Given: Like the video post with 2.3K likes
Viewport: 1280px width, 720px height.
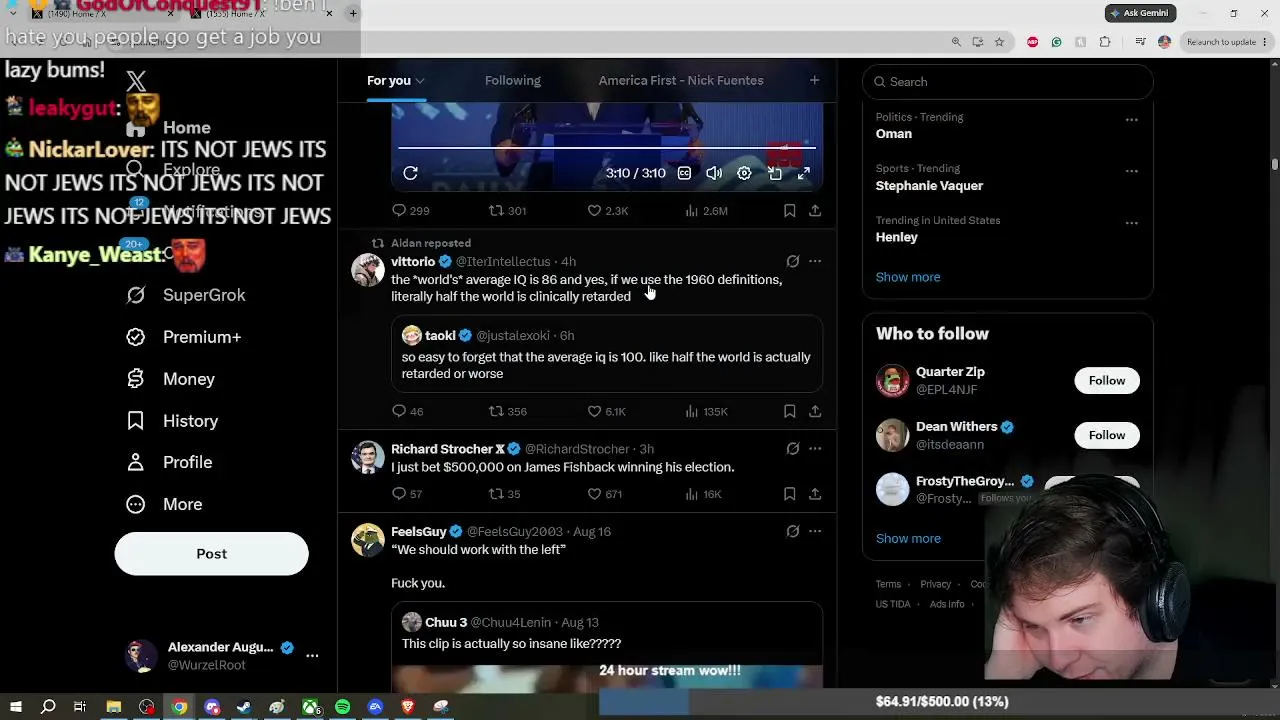Looking at the screenshot, I should (x=607, y=210).
